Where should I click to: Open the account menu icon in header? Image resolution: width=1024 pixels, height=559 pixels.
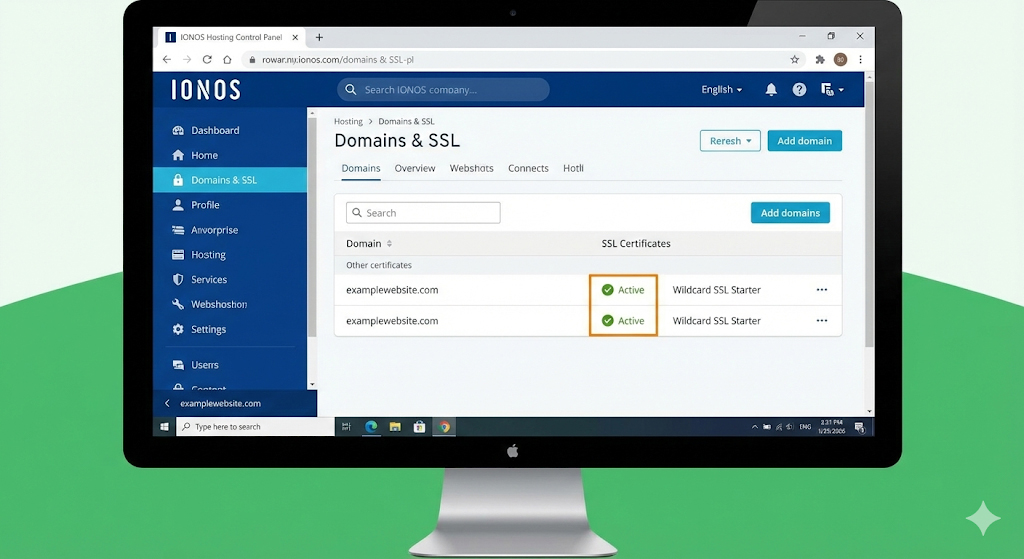pos(832,89)
